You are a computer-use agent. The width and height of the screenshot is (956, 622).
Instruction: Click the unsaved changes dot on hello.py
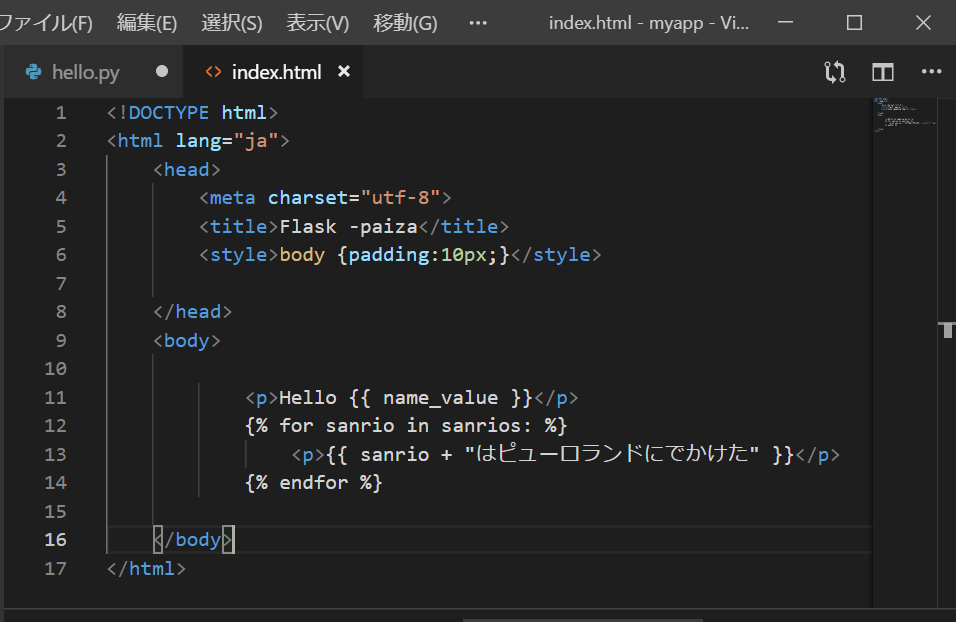(160, 71)
